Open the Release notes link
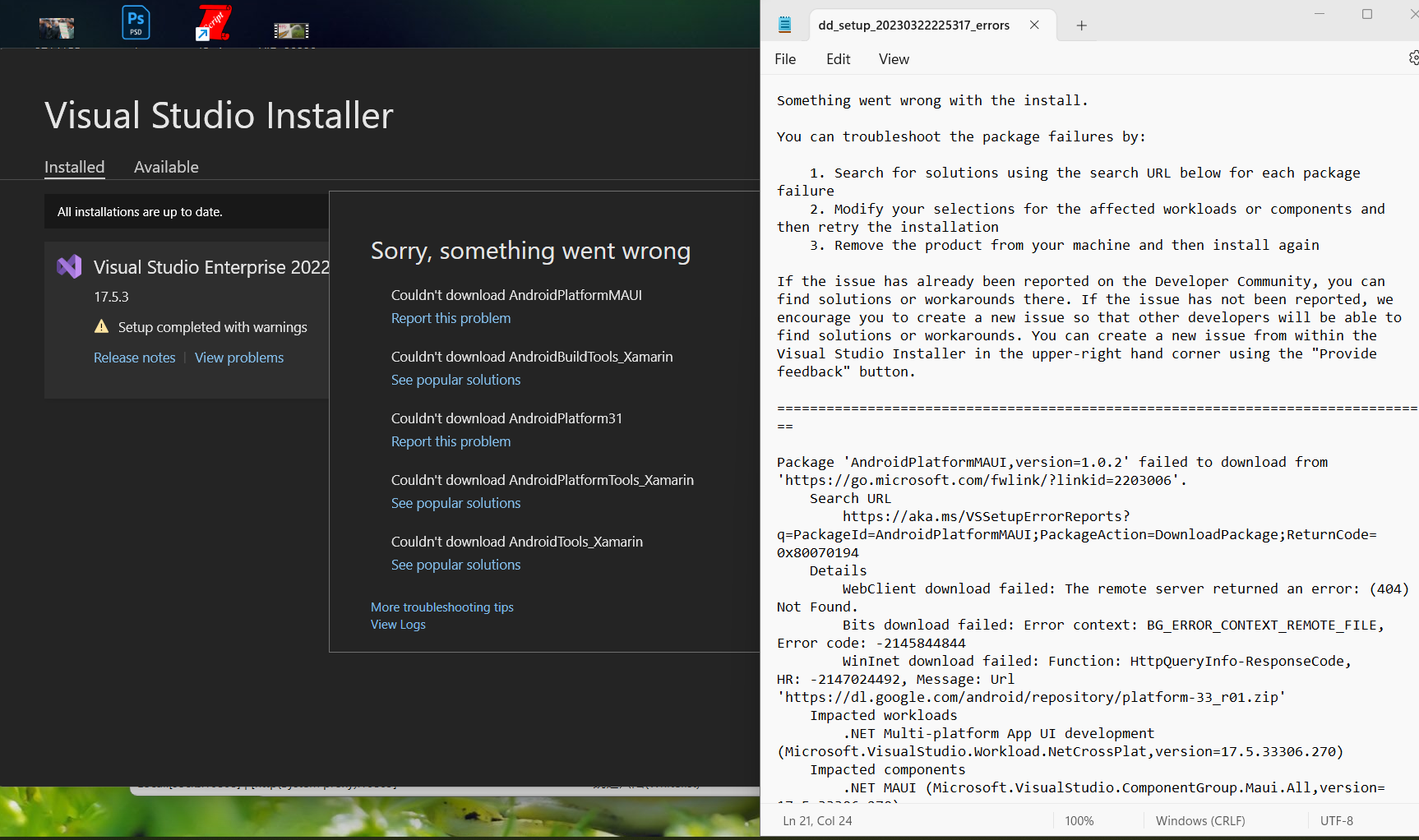This screenshot has height=840, width=1419. (x=135, y=358)
